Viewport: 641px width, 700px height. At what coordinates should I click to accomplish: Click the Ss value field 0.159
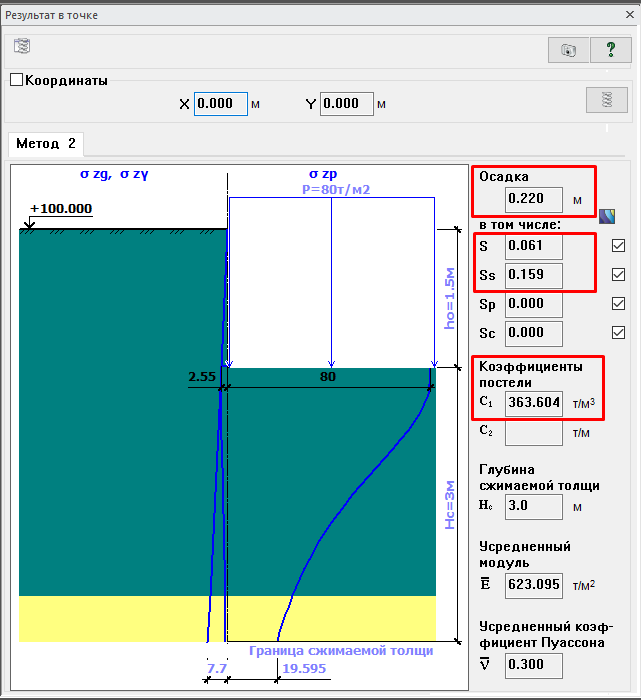(533, 275)
